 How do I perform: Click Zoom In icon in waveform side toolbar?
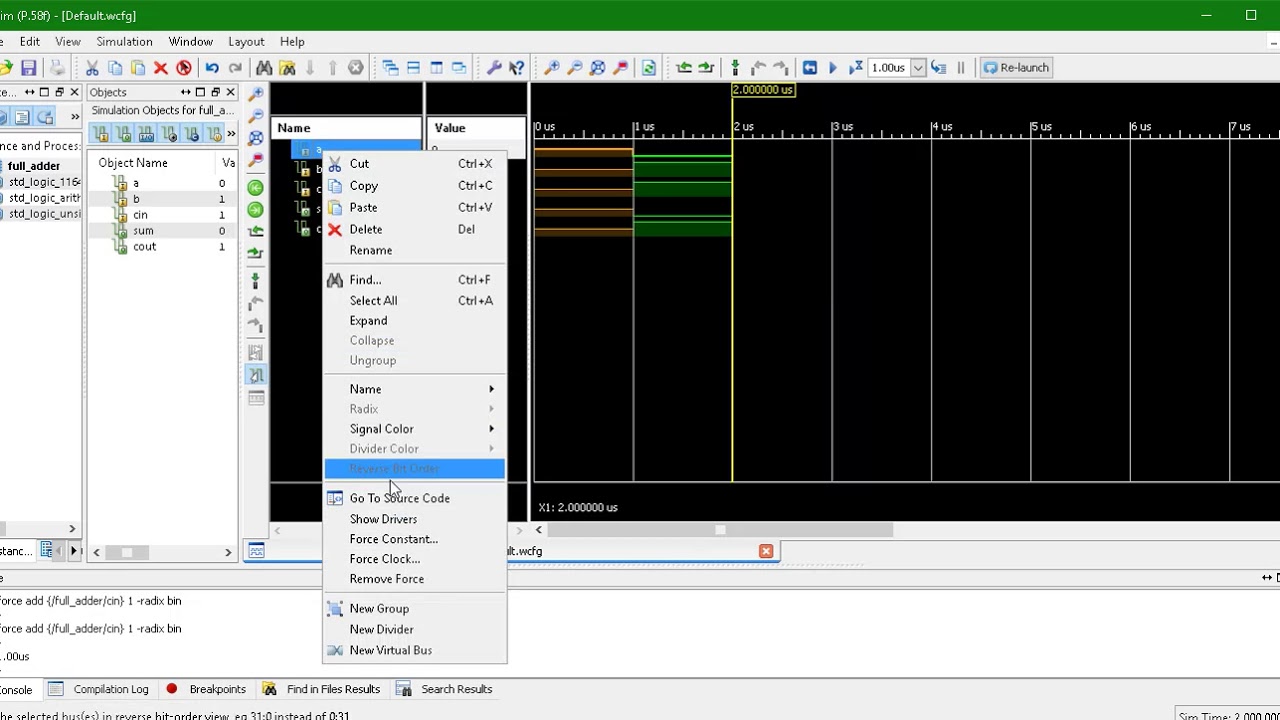[x=256, y=94]
